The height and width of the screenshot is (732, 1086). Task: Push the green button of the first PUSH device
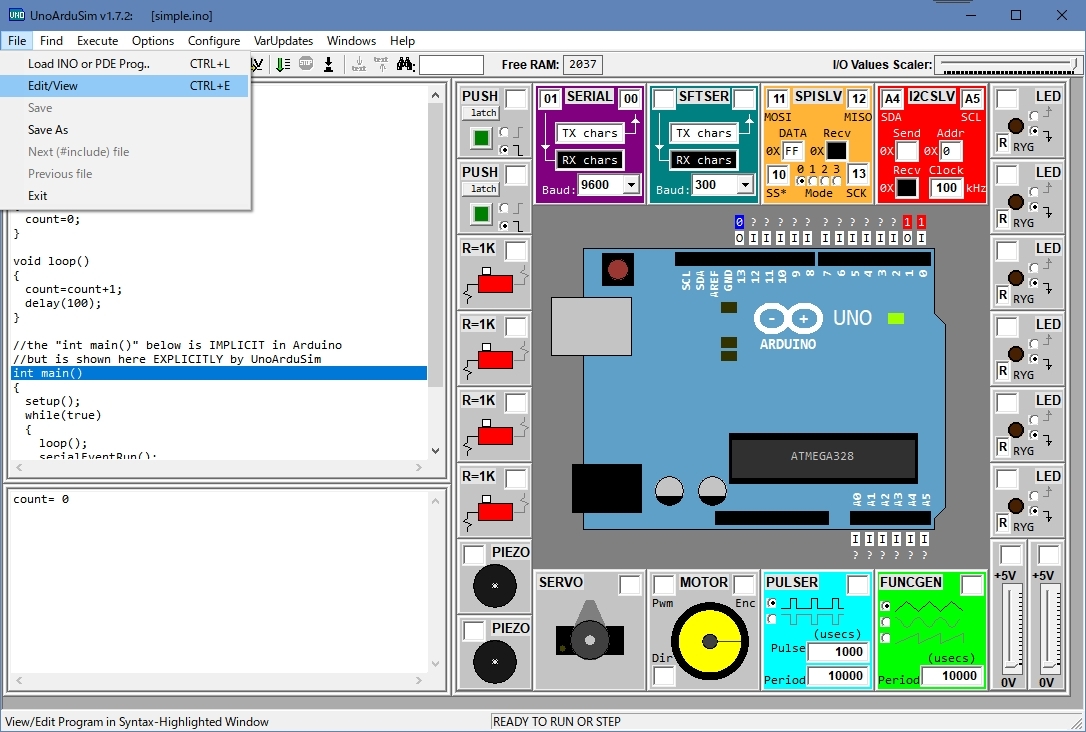click(481, 138)
